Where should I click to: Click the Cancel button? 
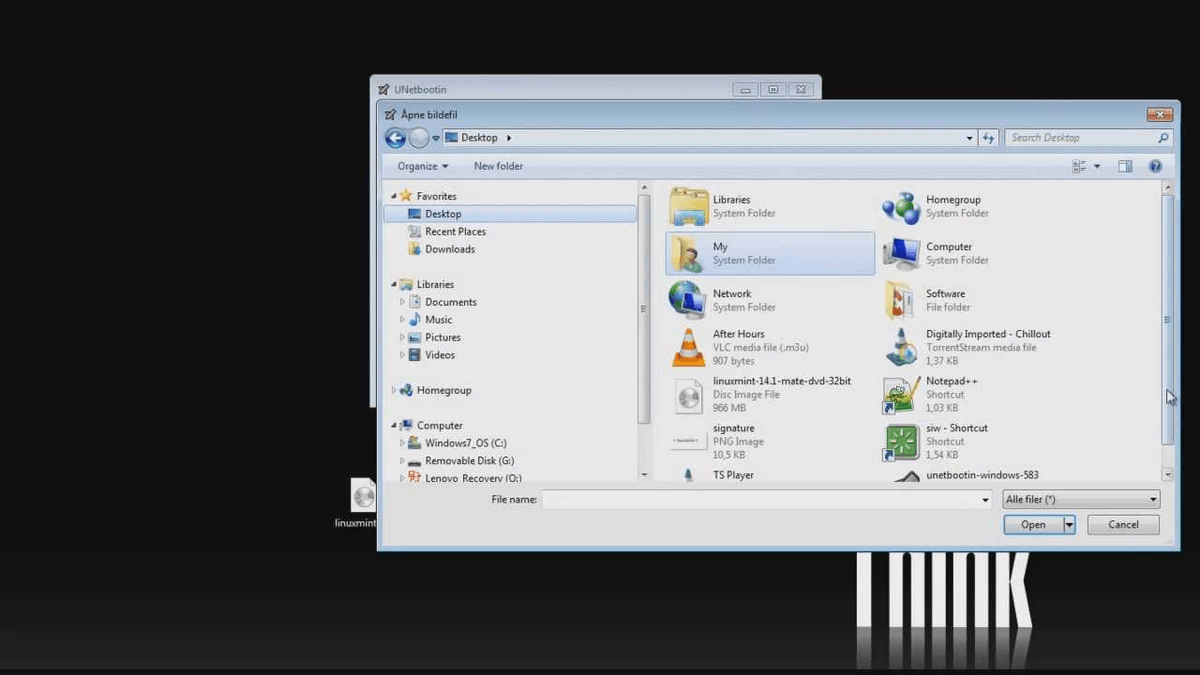coord(1123,525)
